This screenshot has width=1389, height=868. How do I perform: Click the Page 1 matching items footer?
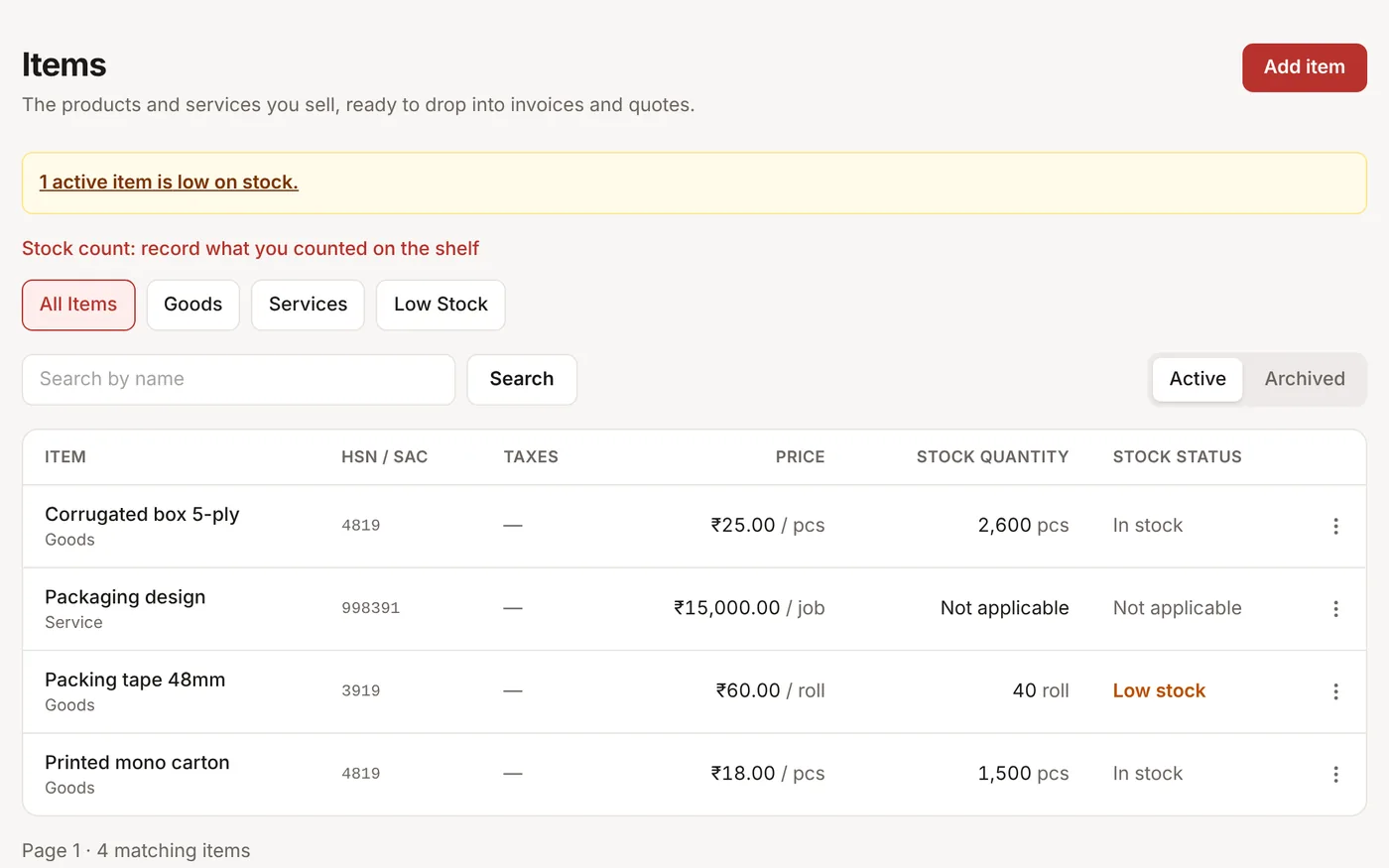tap(136, 851)
